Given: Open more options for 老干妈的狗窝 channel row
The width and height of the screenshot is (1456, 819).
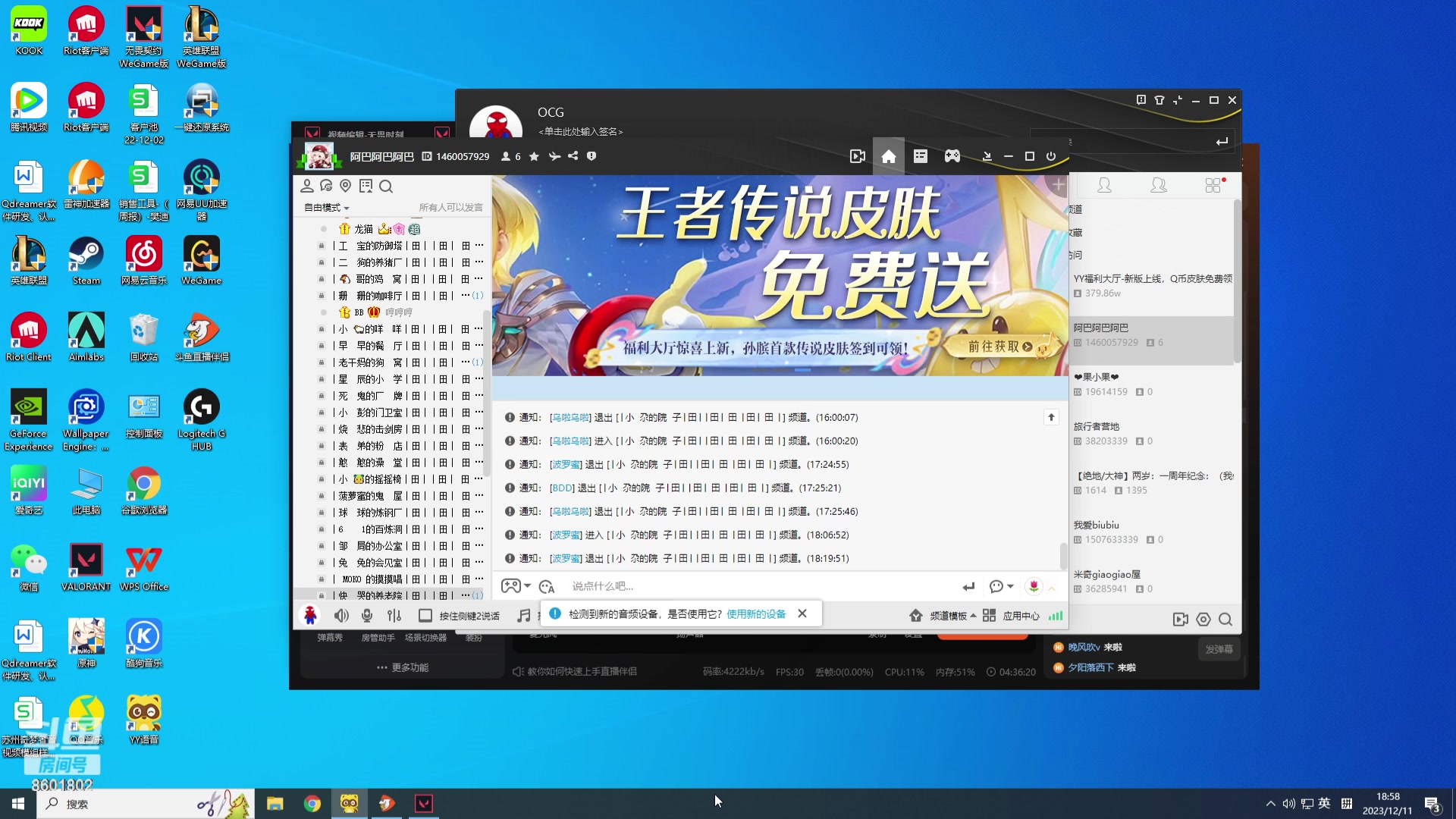Looking at the screenshot, I should [466, 362].
